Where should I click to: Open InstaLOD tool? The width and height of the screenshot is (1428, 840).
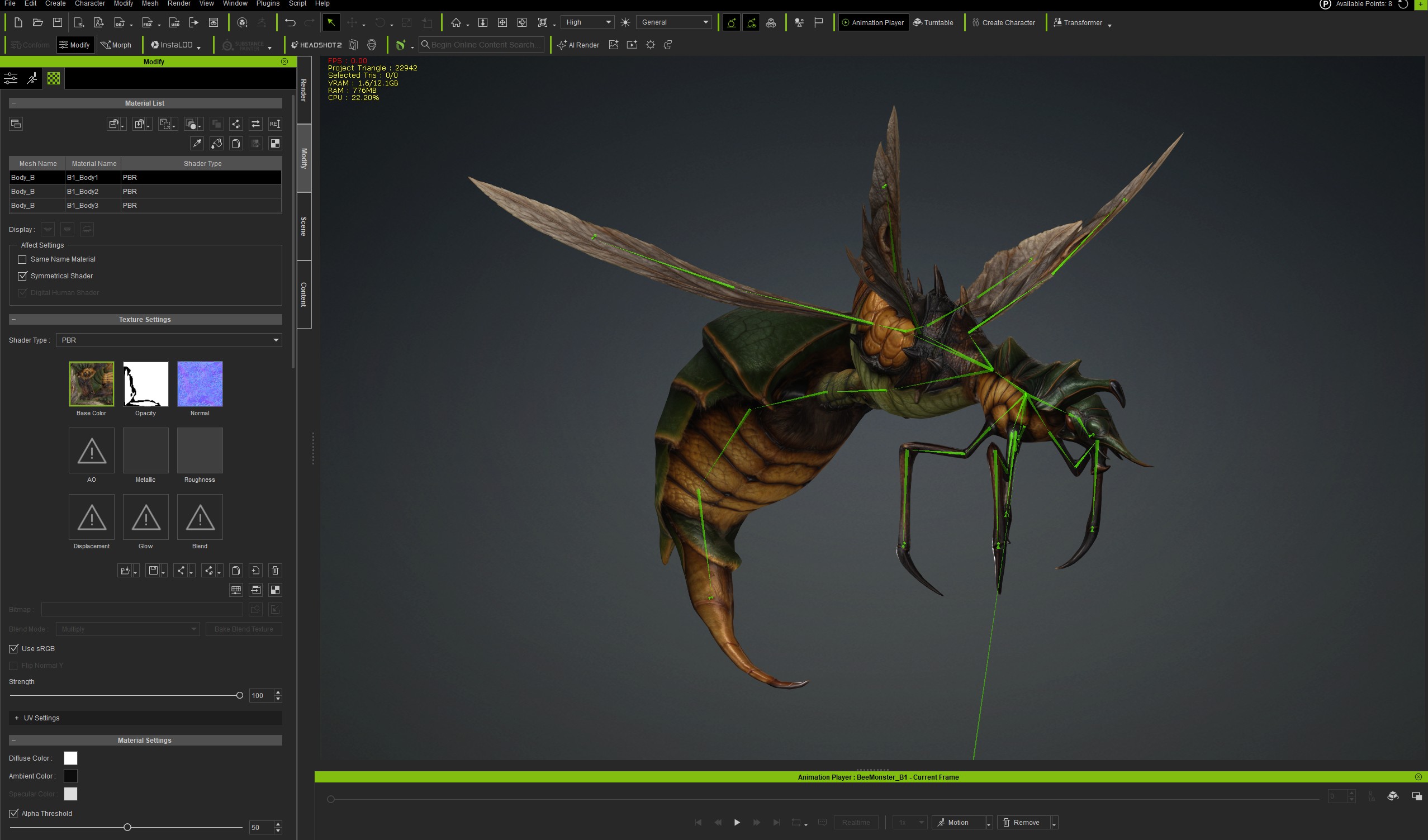(172, 45)
